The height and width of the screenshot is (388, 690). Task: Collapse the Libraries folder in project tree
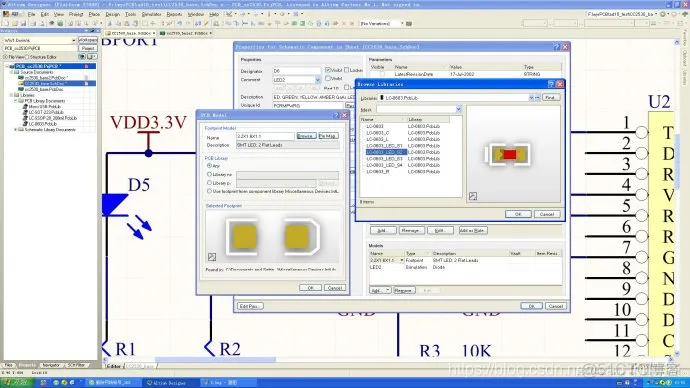[x=11, y=95]
